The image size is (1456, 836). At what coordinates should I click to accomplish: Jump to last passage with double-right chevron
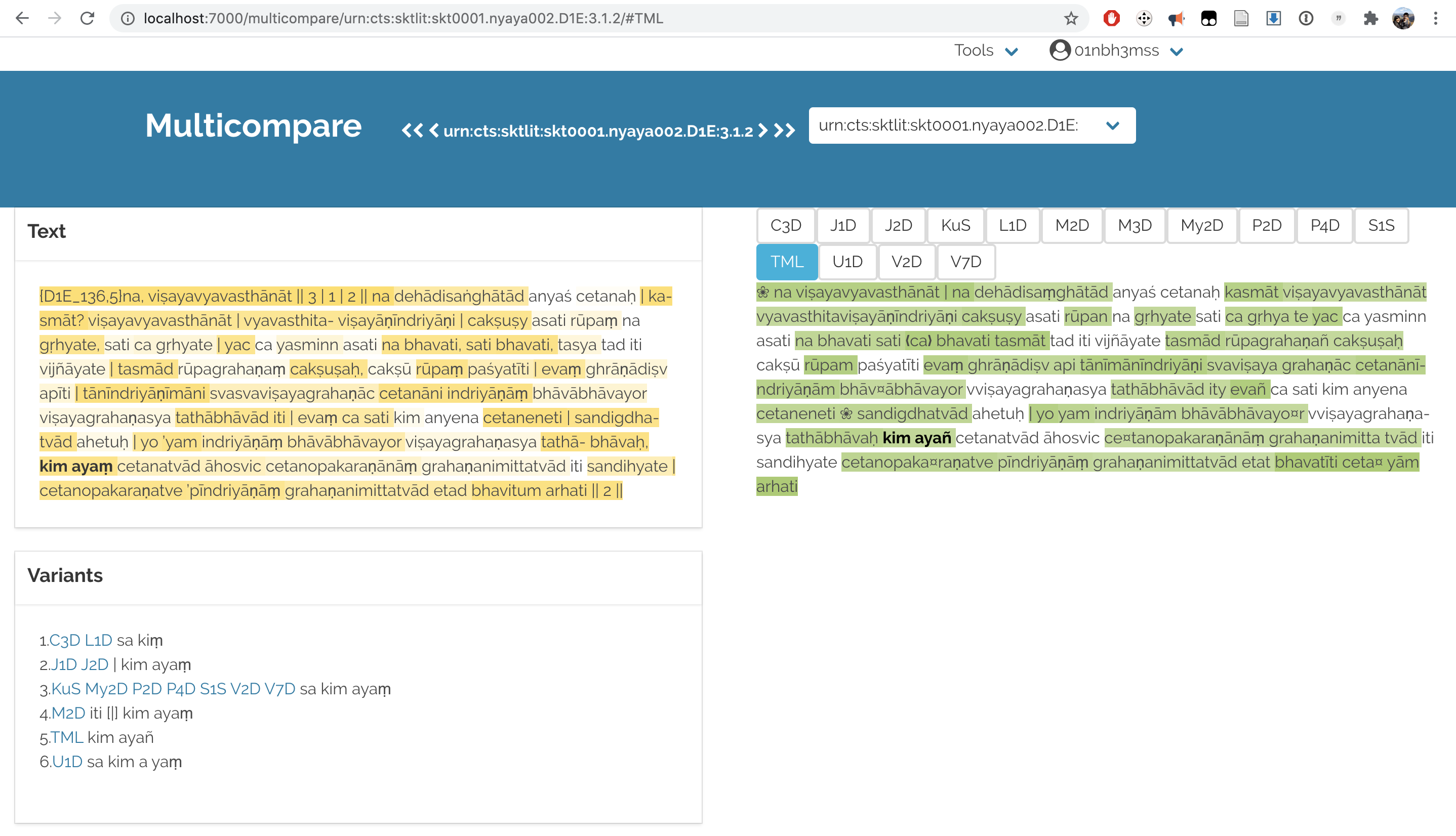click(785, 131)
